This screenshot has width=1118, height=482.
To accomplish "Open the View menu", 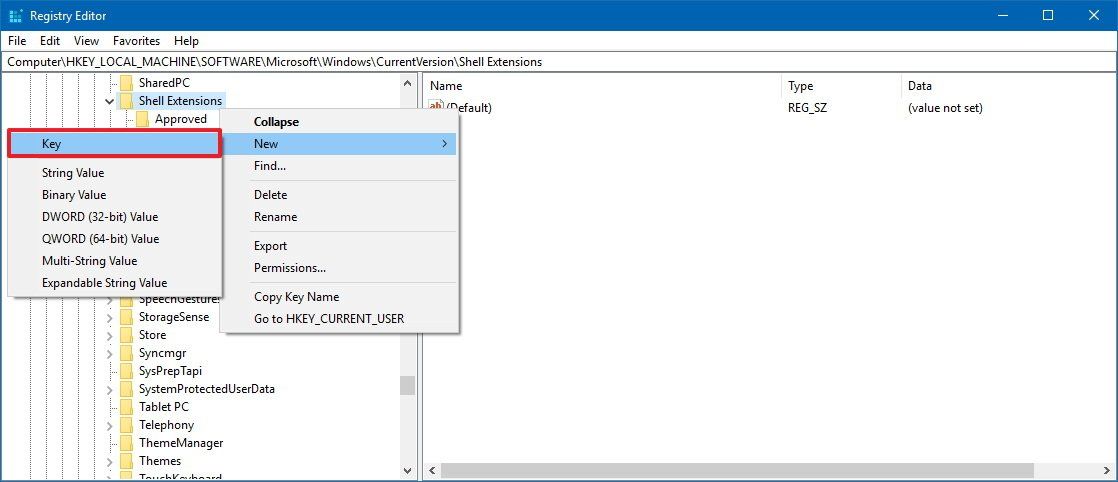I will coord(86,41).
